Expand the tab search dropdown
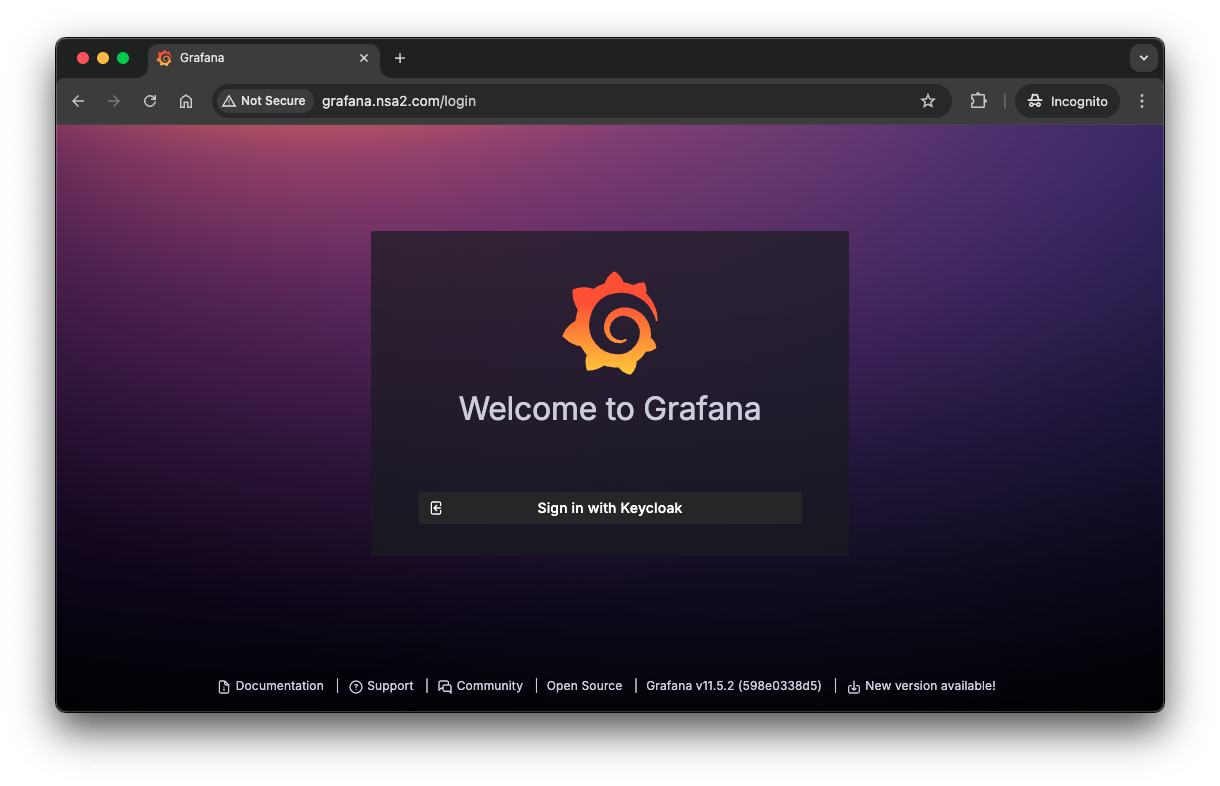 click(1144, 58)
